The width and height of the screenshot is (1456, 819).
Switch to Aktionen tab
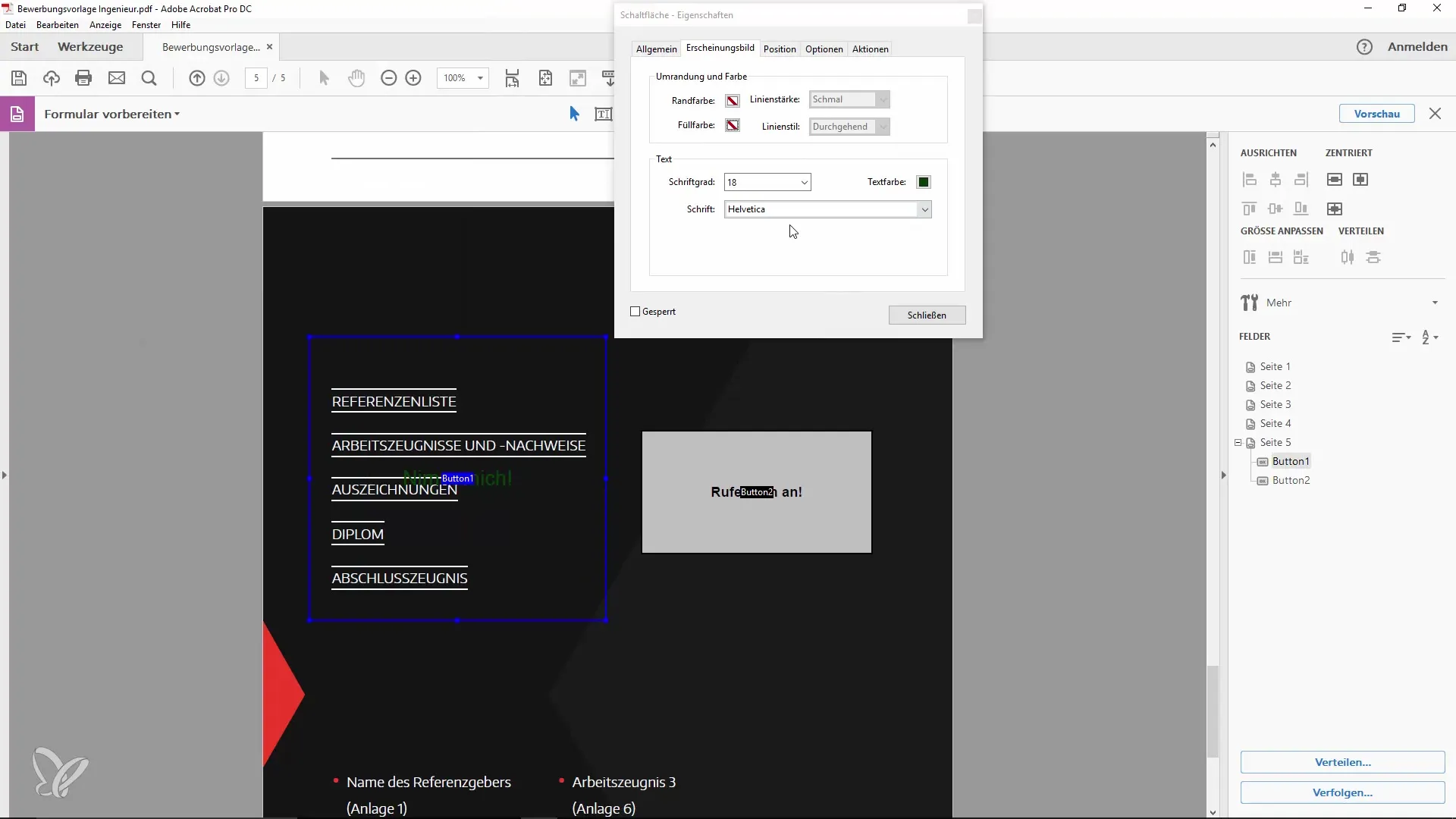tap(870, 48)
